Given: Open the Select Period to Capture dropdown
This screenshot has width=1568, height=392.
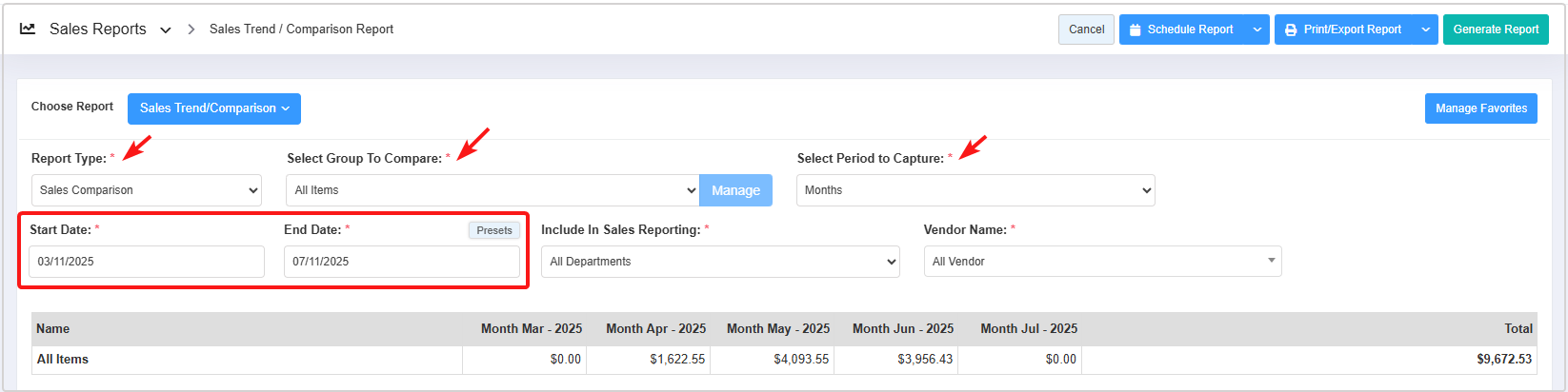Looking at the screenshot, I should (x=975, y=190).
